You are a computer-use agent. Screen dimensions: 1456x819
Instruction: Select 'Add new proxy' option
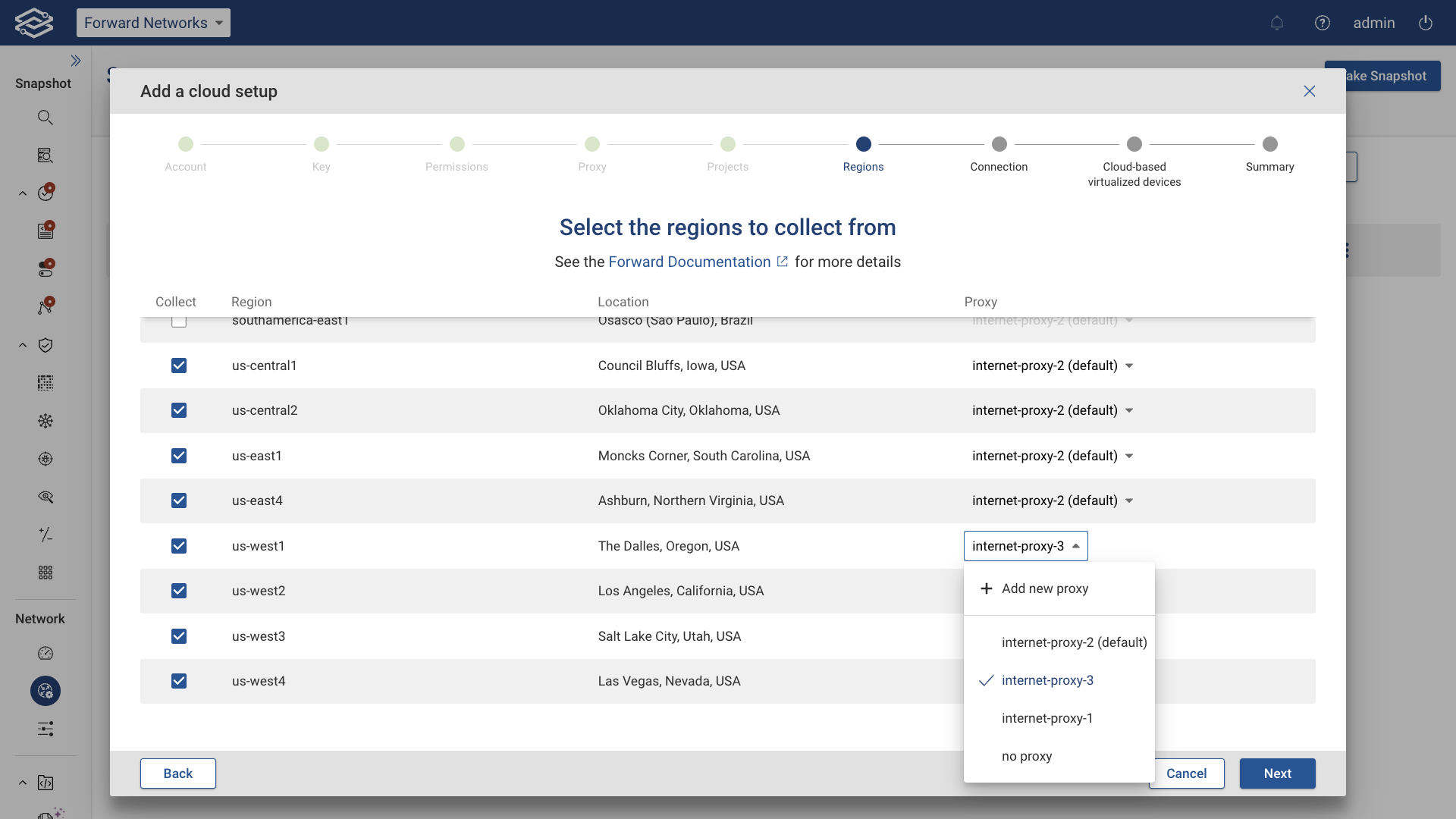tap(1044, 588)
